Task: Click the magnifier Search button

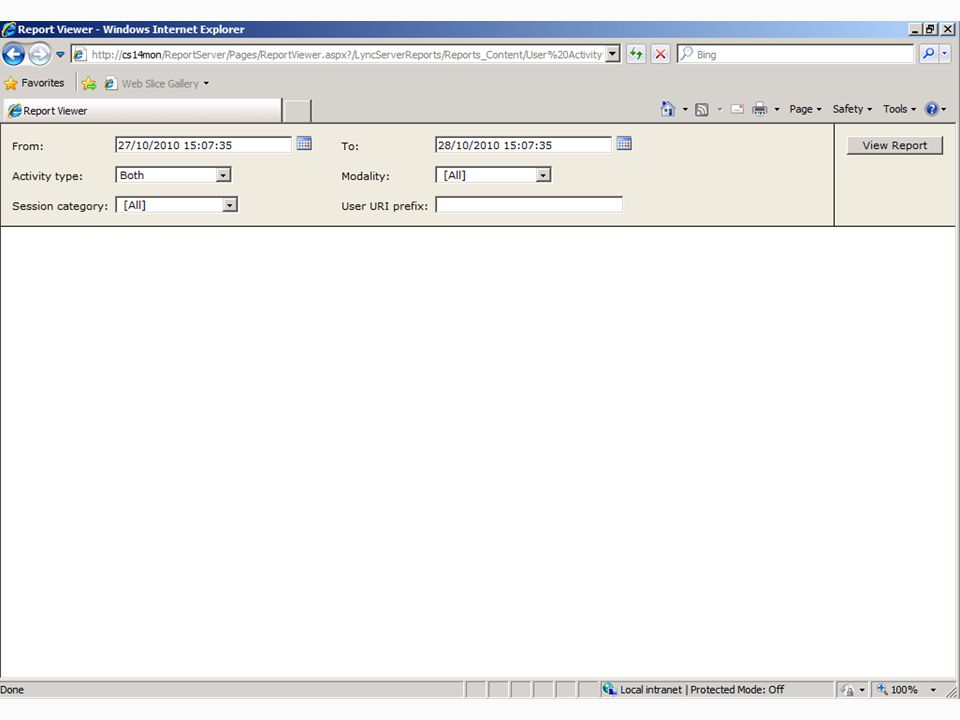Action: (928, 54)
